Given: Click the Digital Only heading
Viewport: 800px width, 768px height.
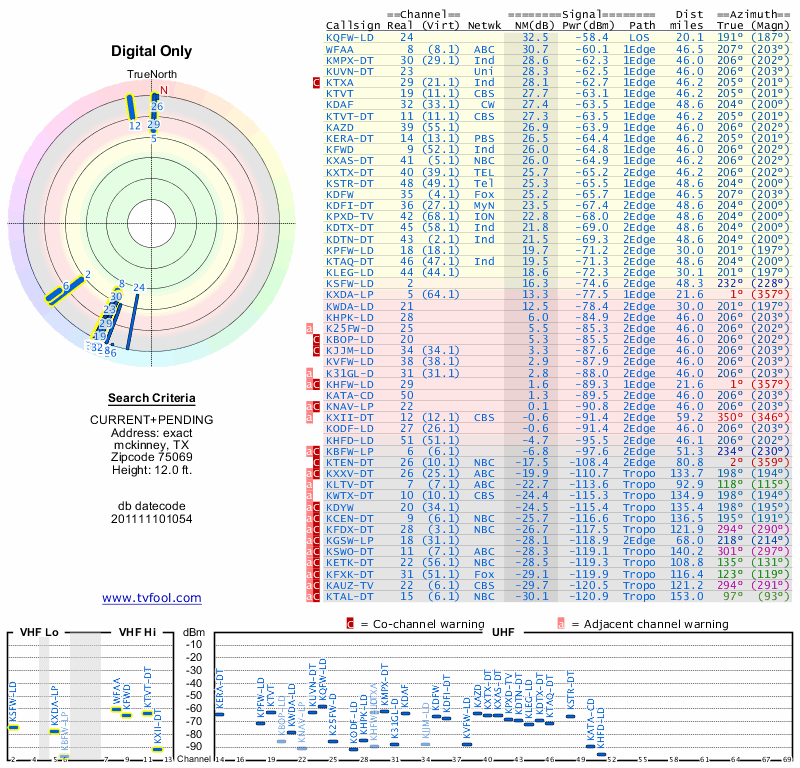Looking at the screenshot, I should [x=152, y=51].
